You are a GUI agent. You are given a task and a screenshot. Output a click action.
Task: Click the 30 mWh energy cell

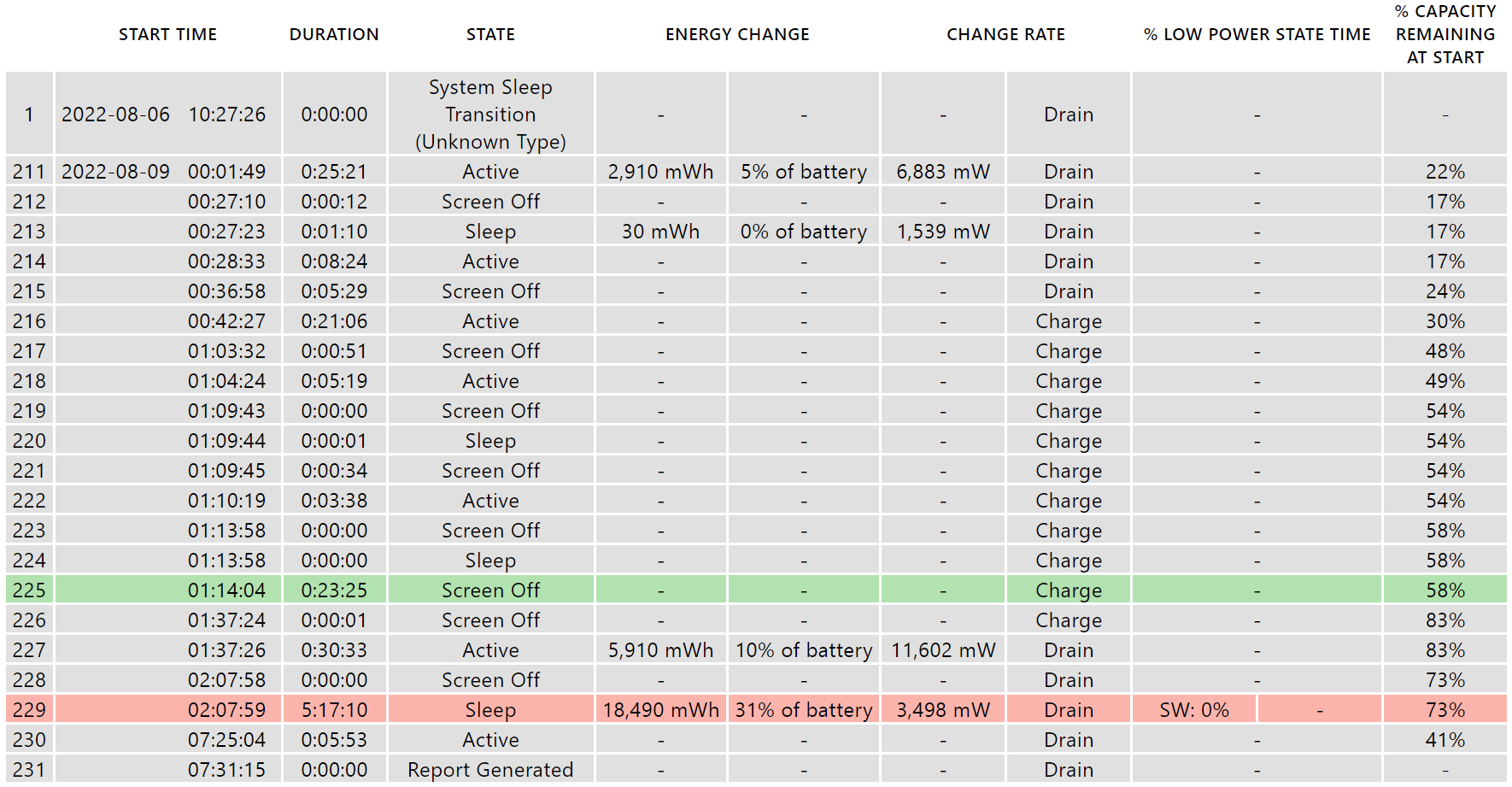coord(660,231)
